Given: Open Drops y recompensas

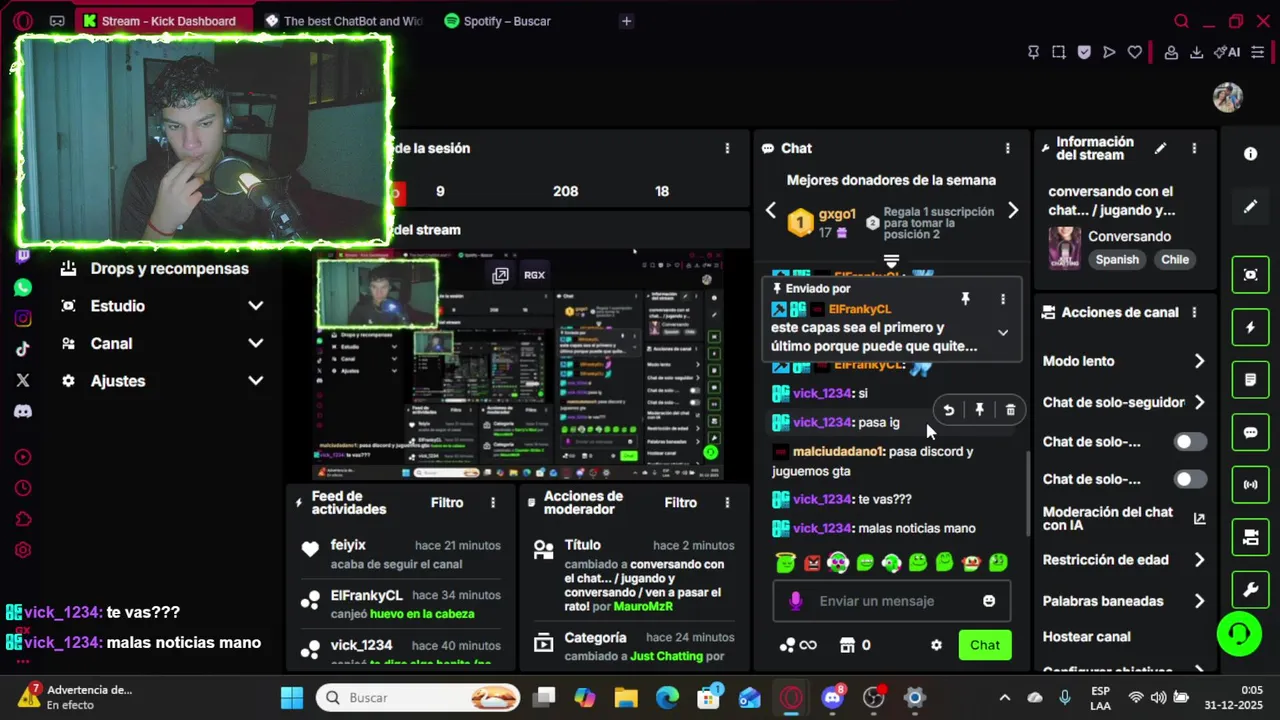Looking at the screenshot, I should [155, 268].
